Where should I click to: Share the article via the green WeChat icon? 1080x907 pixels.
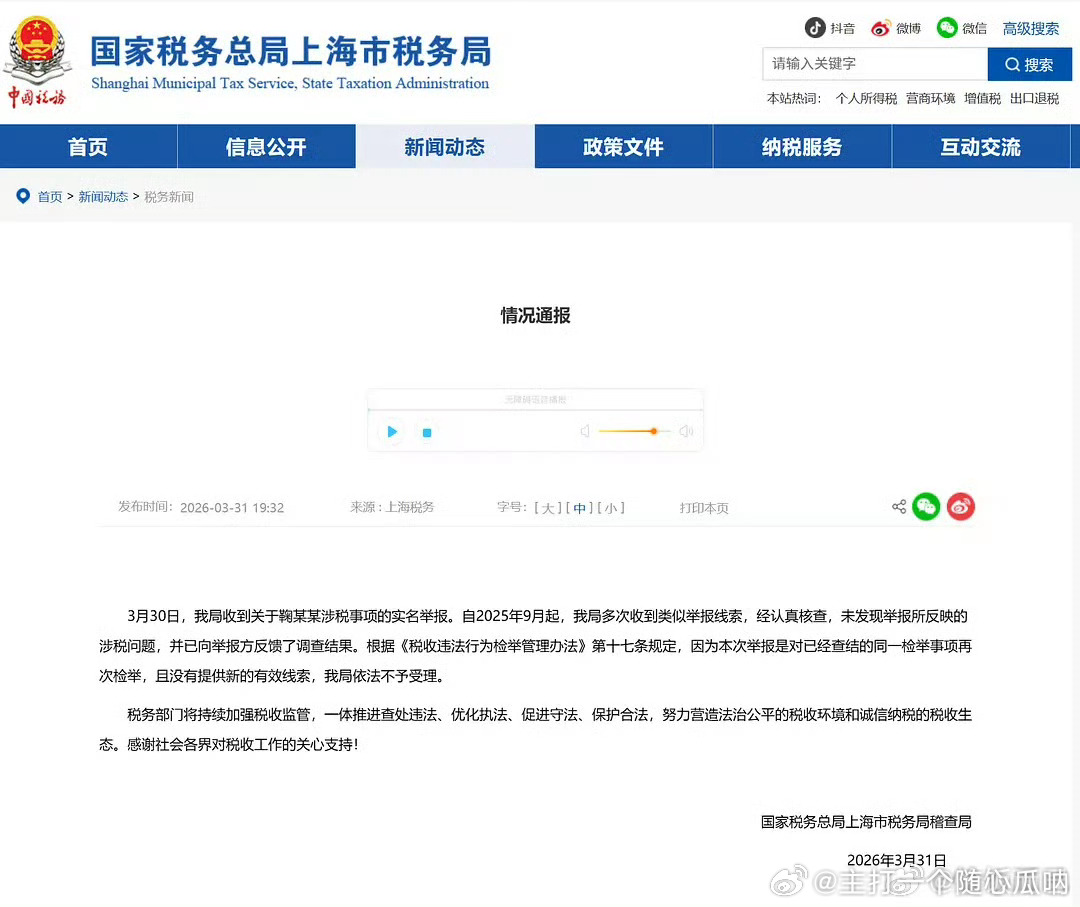[926, 507]
